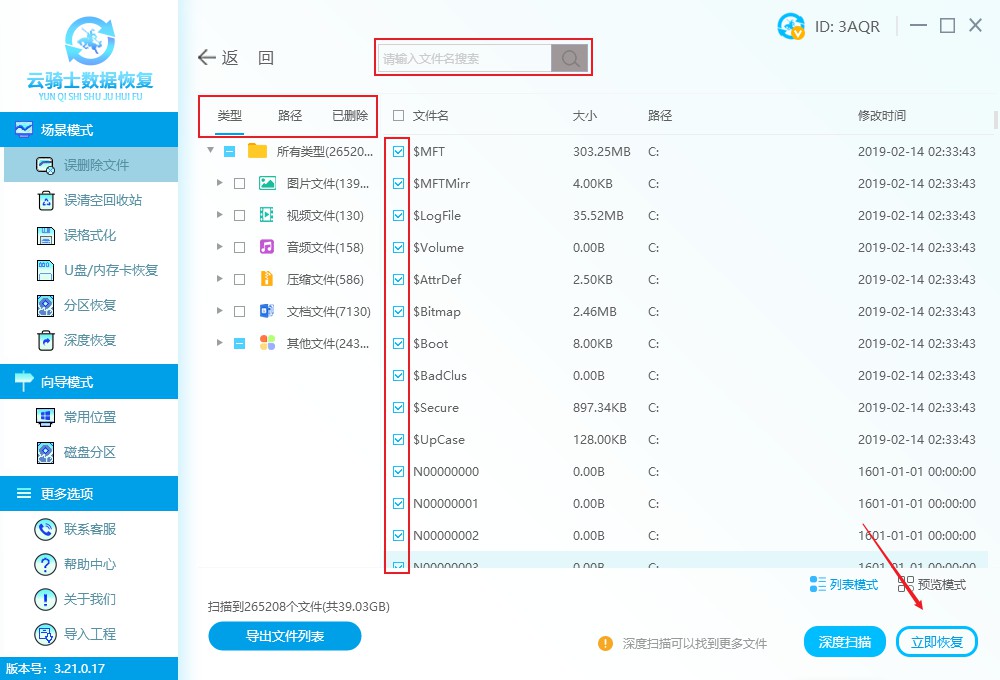
Task: Click the 联系客服 customer service icon
Action: tap(45, 528)
